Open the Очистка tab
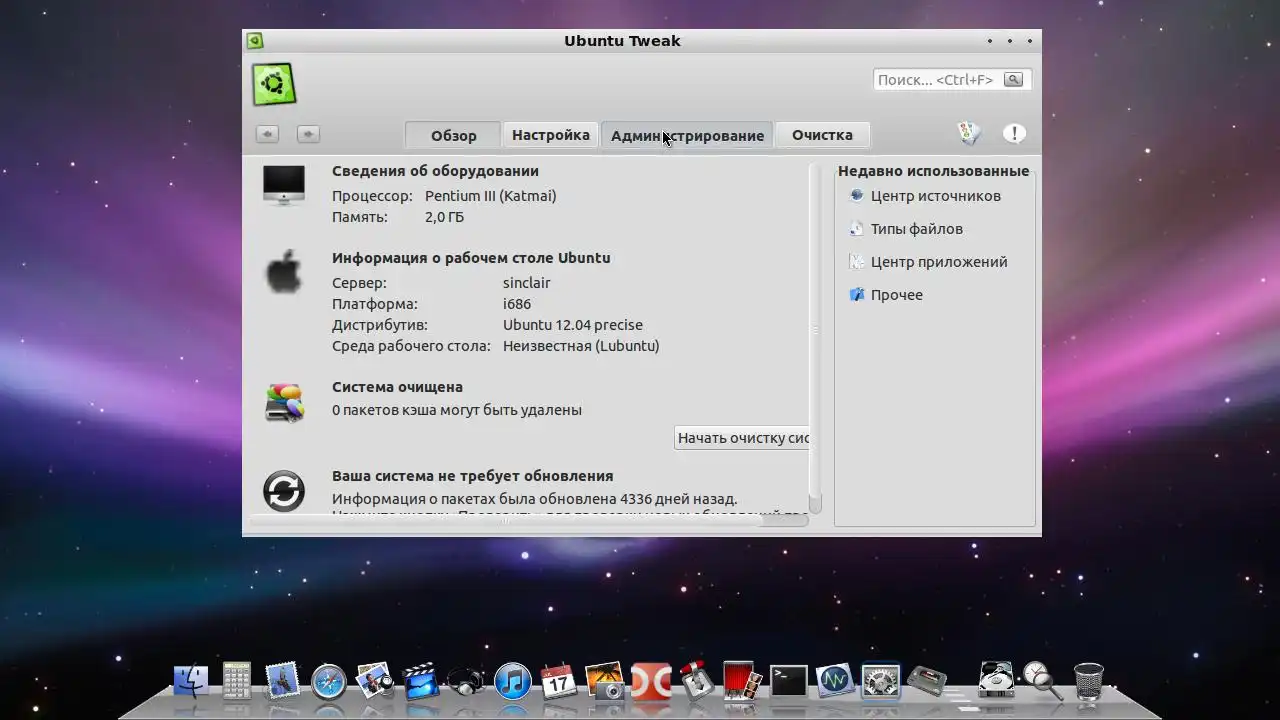Image resolution: width=1280 pixels, height=720 pixels. [822, 135]
